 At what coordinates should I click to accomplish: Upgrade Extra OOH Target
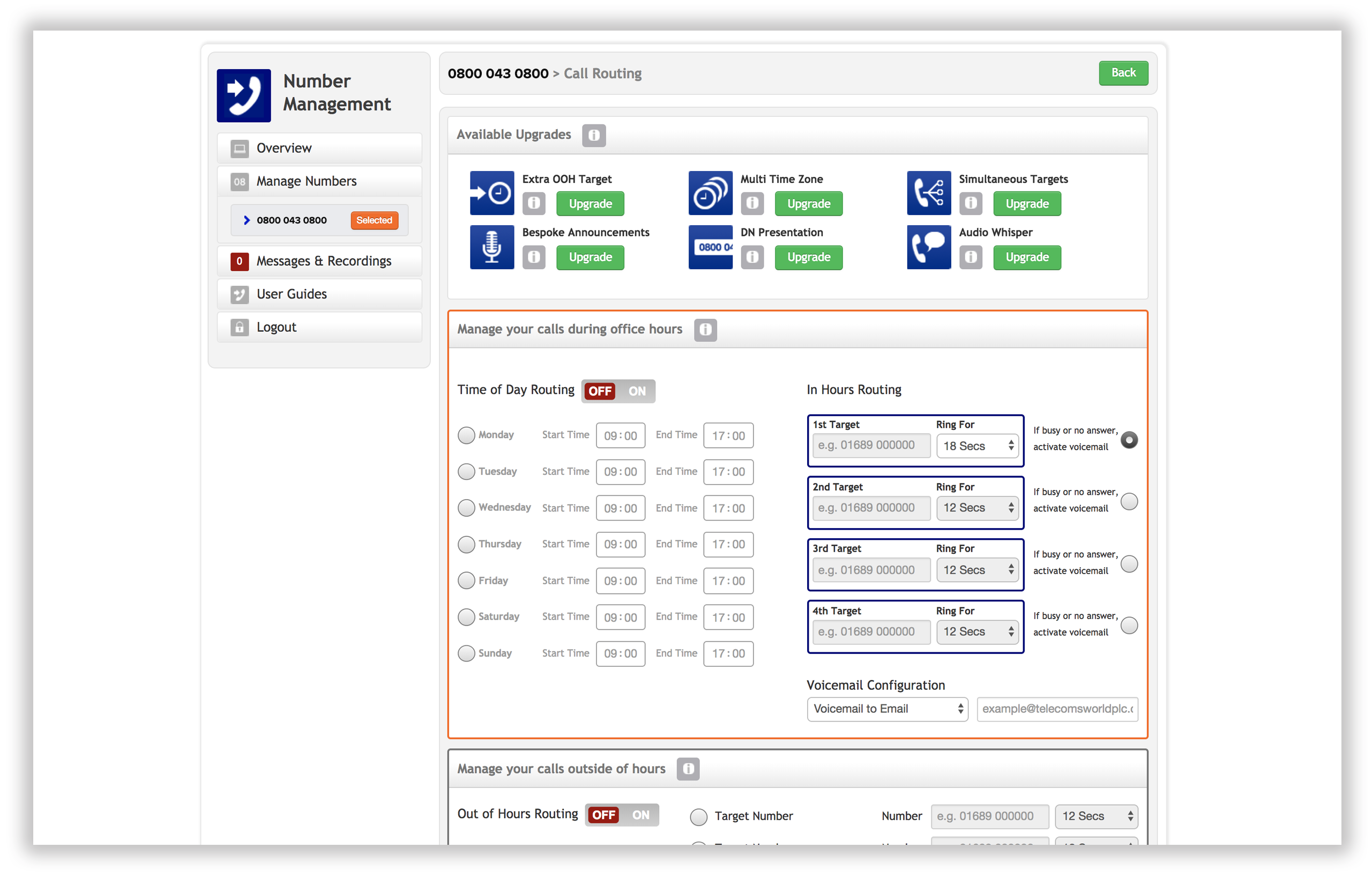[x=590, y=204]
